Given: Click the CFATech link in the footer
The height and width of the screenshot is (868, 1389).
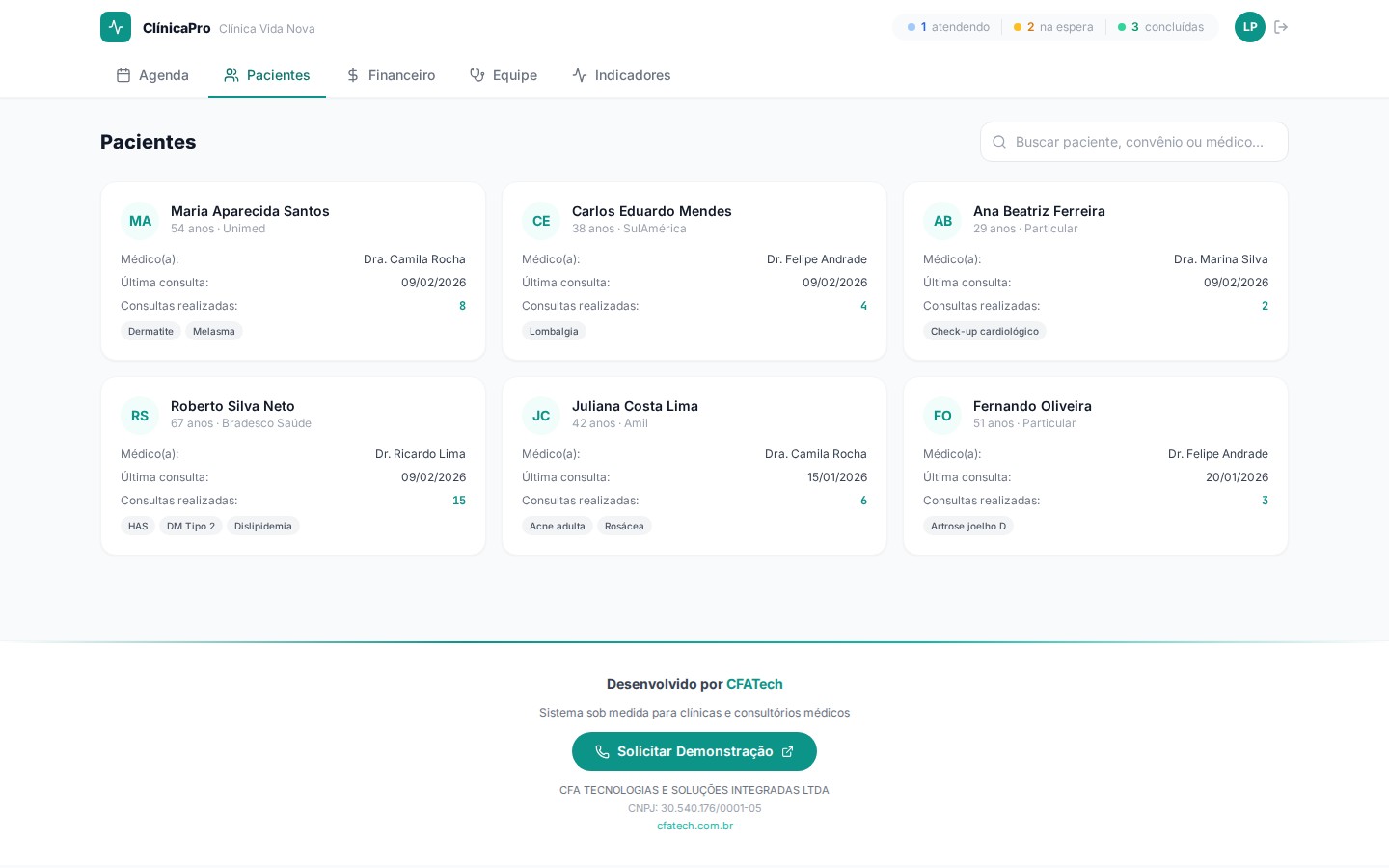Looking at the screenshot, I should point(754,684).
